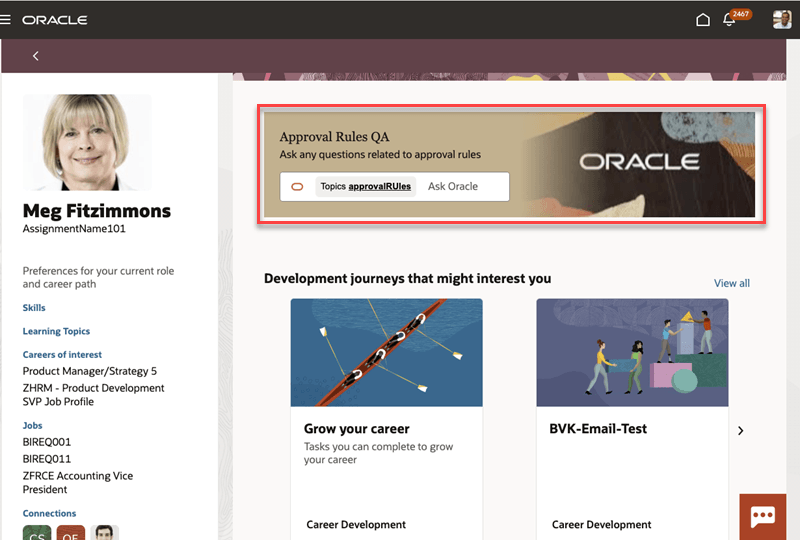The image size is (800, 540).
Task: Click Career Development under Grow your career
Action: click(356, 525)
